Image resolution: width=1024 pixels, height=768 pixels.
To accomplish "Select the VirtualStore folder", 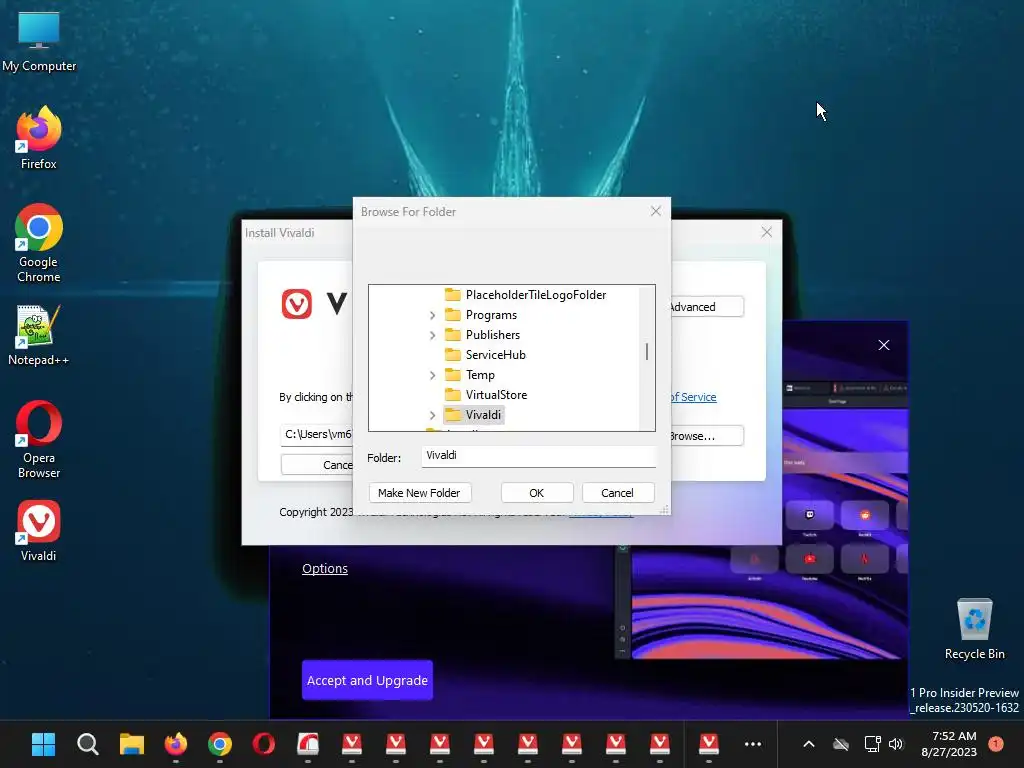I will pos(496,394).
